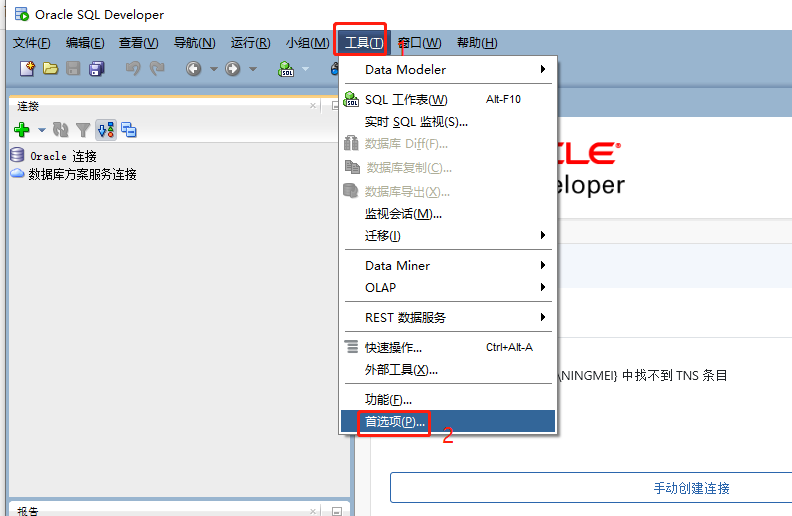Open the 查看(V) menu
This screenshot has height=516, width=792.
(138, 43)
